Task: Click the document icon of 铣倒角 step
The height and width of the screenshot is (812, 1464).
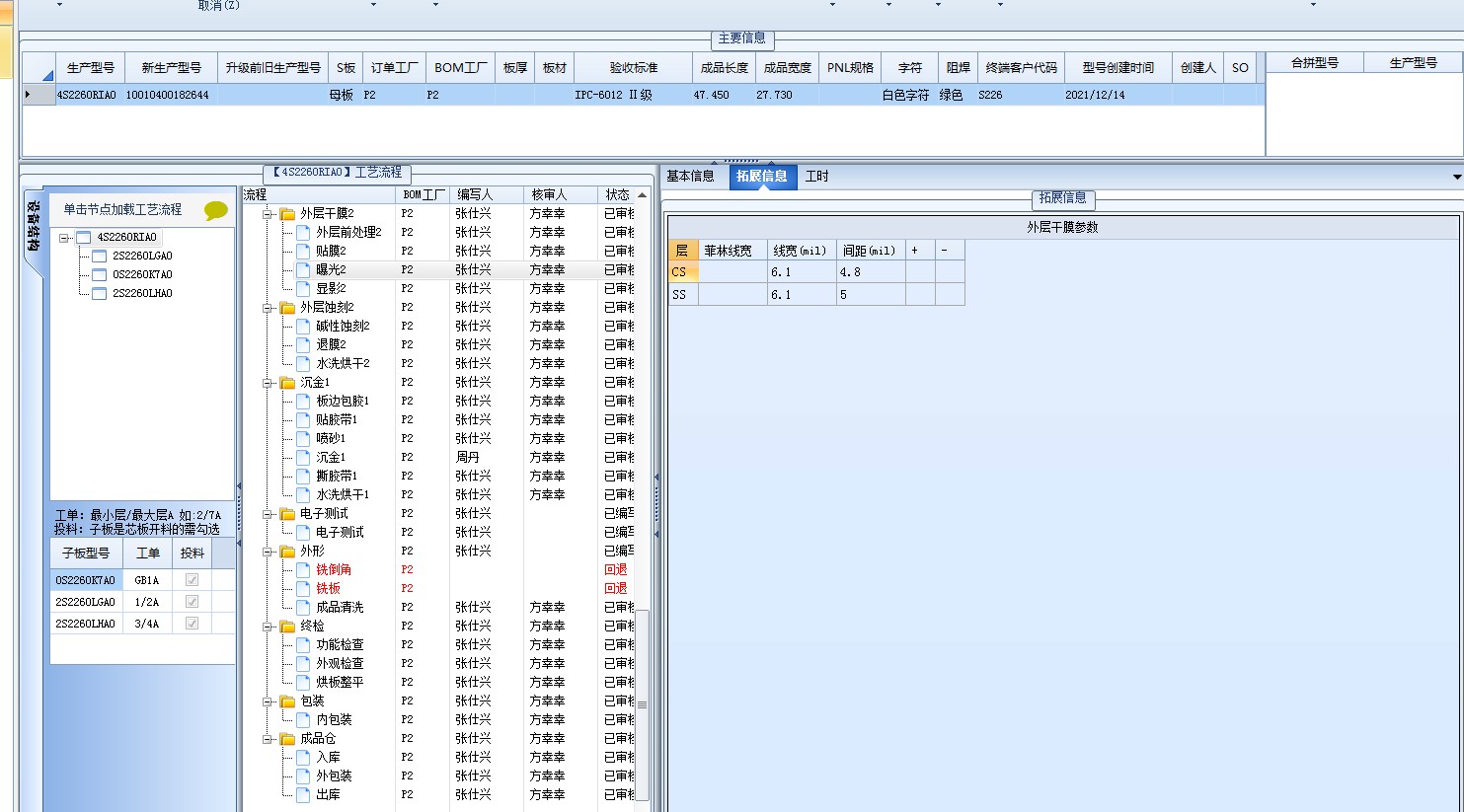Action: 303,570
